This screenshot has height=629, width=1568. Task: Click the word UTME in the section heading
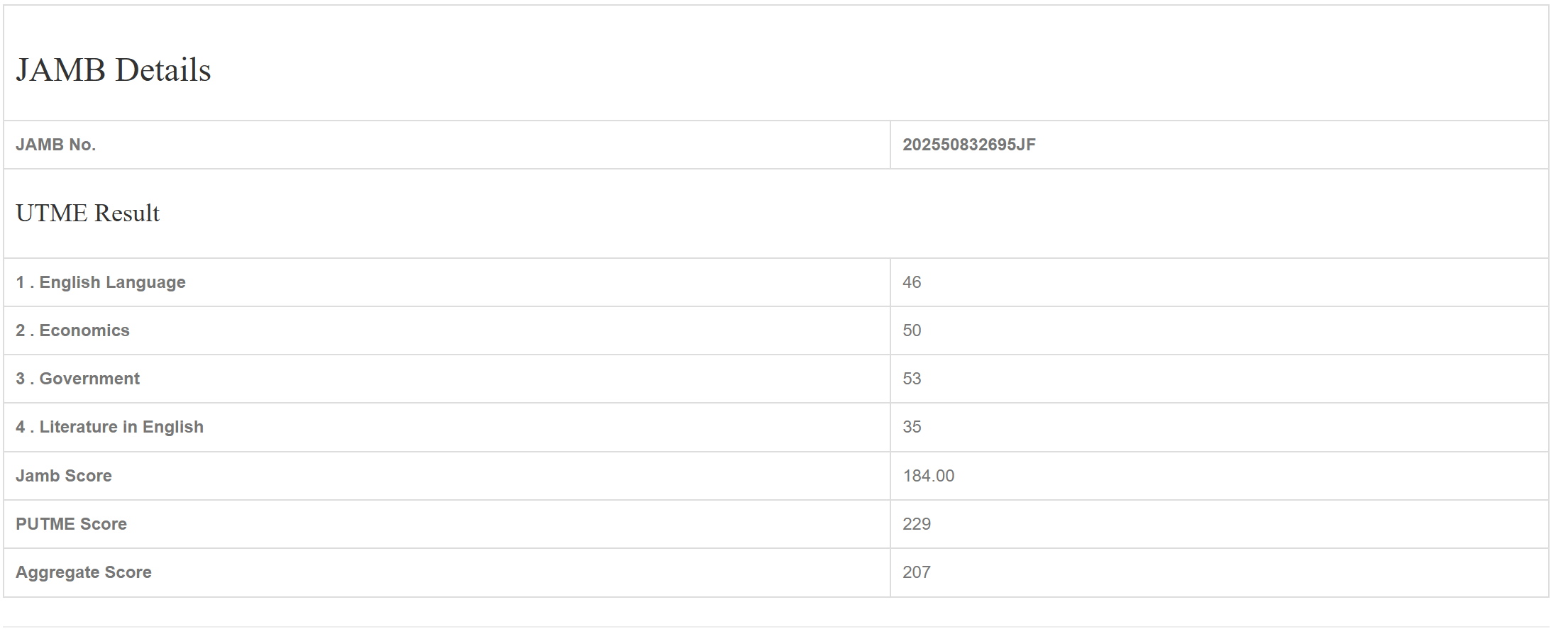pos(51,213)
